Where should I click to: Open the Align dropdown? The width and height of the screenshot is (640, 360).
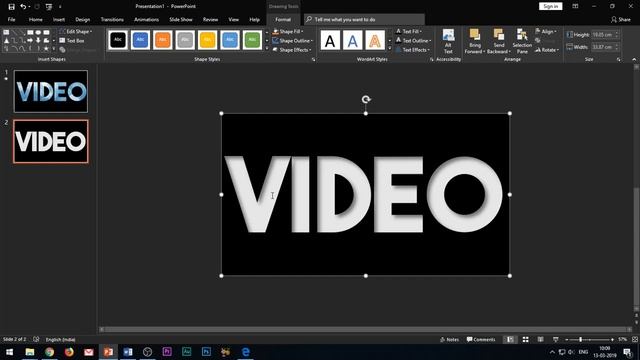[x=546, y=31]
